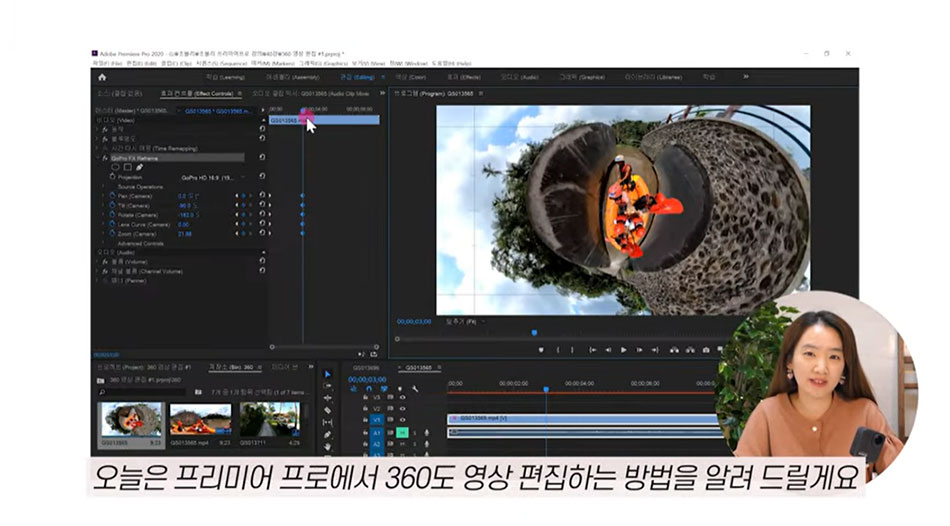Reset the Volume audio effect
This screenshot has width=950, height=526.
click(x=262, y=261)
